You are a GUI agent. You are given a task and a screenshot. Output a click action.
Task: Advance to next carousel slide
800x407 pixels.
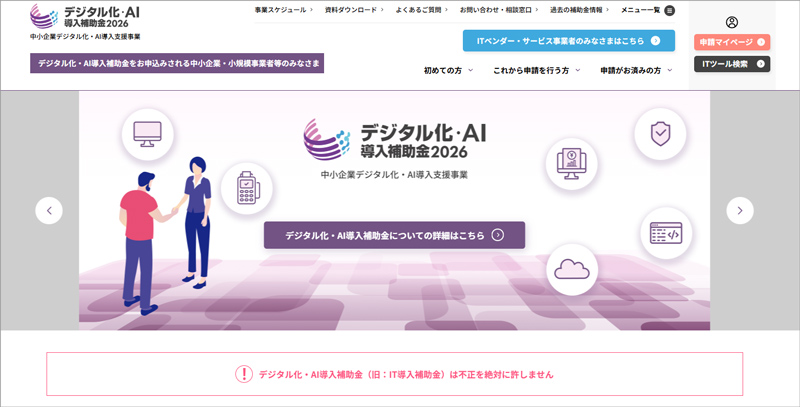pos(739,210)
